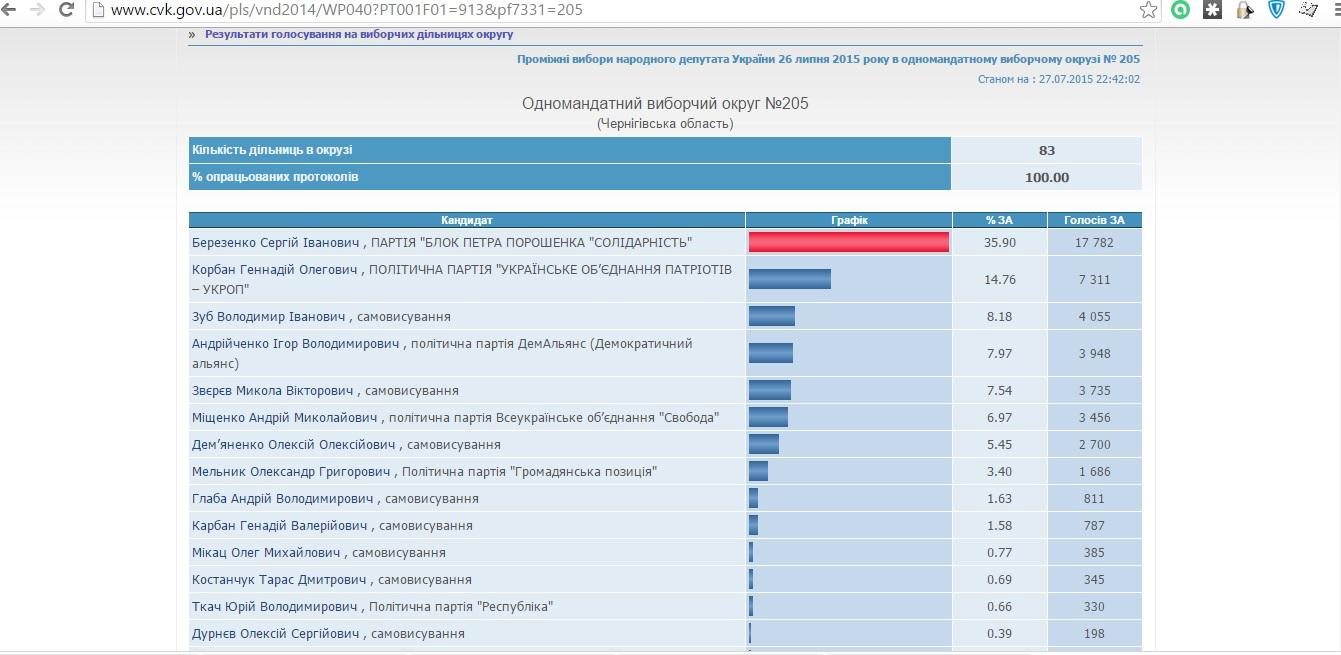
Task: Click the 'Кандидат' column header
Action: click(467, 220)
